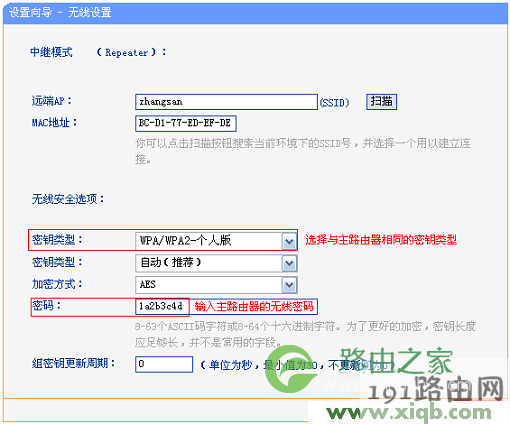Click the hint text about scanning for SSID
The image size is (510, 424).
coord(303,151)
